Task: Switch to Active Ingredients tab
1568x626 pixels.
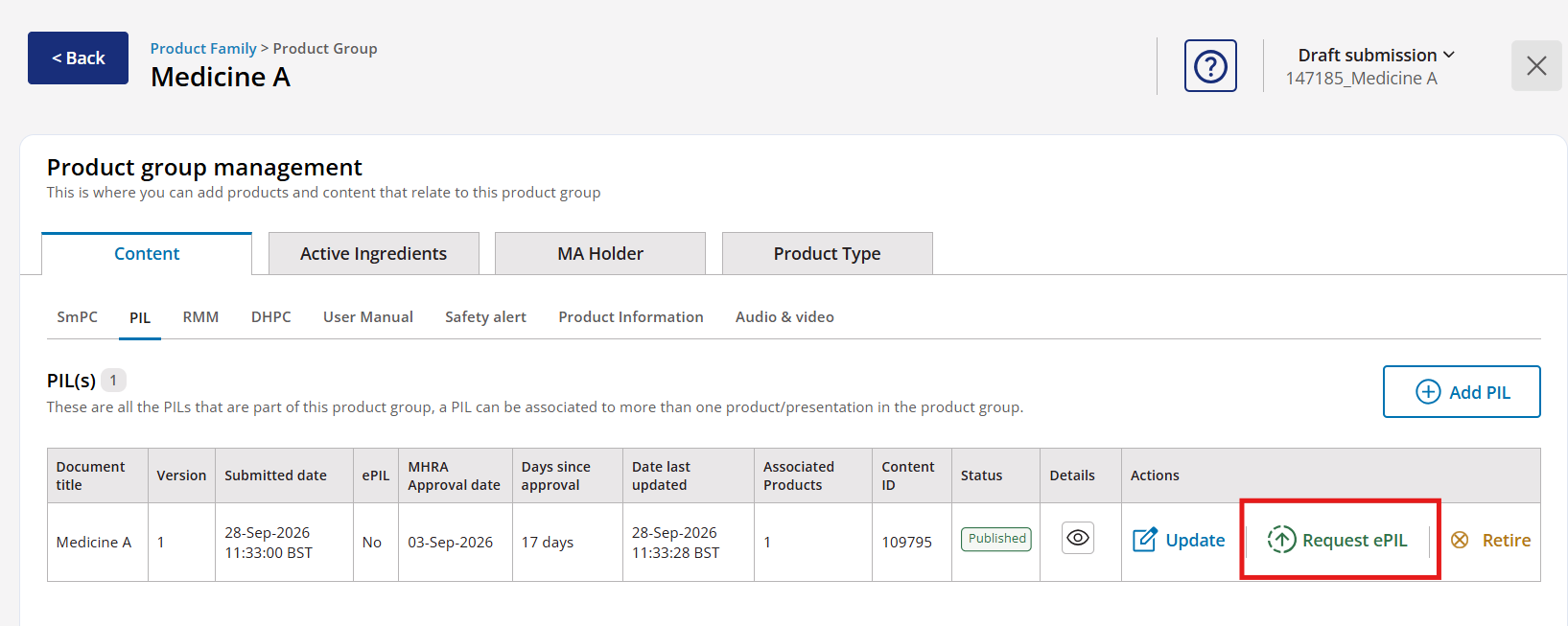Action: (x=373, y=253)
